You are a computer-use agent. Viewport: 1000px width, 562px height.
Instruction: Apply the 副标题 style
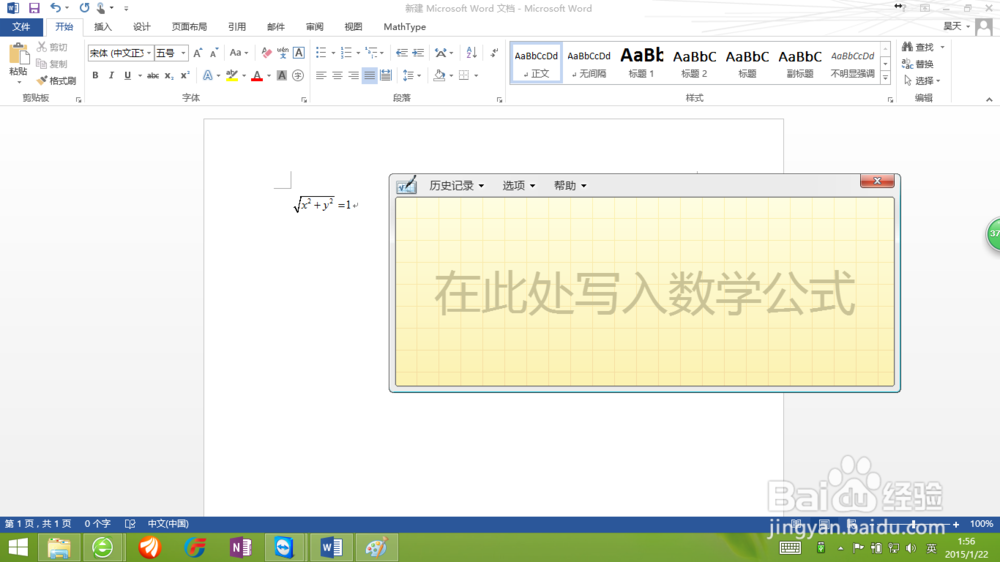point(800,63)
